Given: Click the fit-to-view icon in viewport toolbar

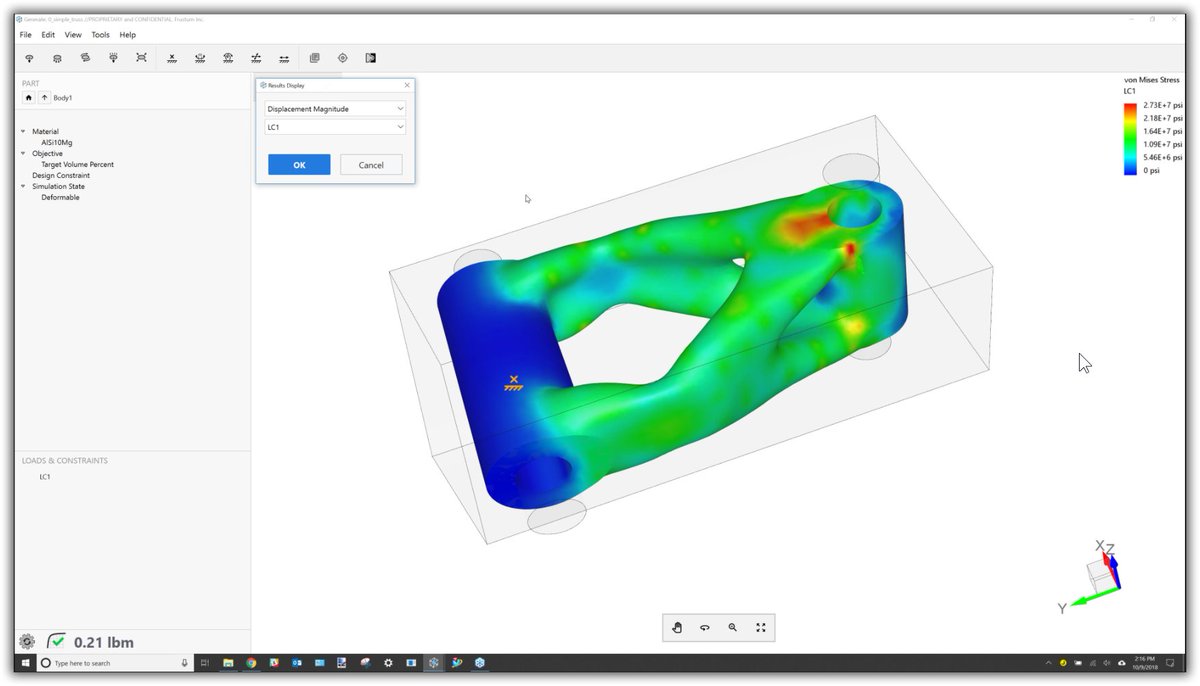Looking at the screenshot, I should coord(760,627).
